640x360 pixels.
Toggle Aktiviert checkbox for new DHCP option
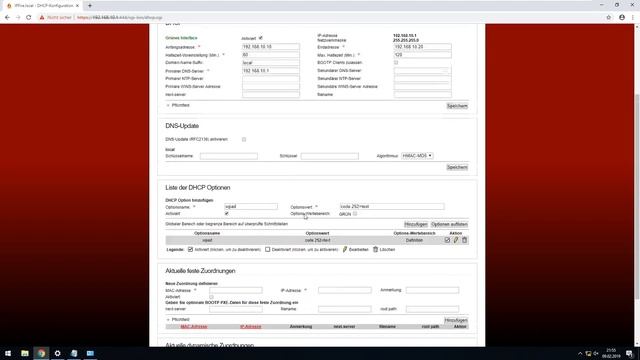pos(227,213)
